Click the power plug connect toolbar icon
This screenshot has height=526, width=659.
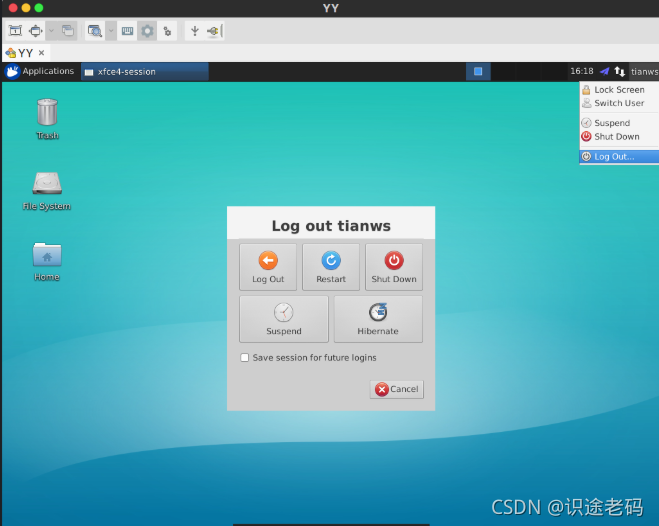coord(214,31)
